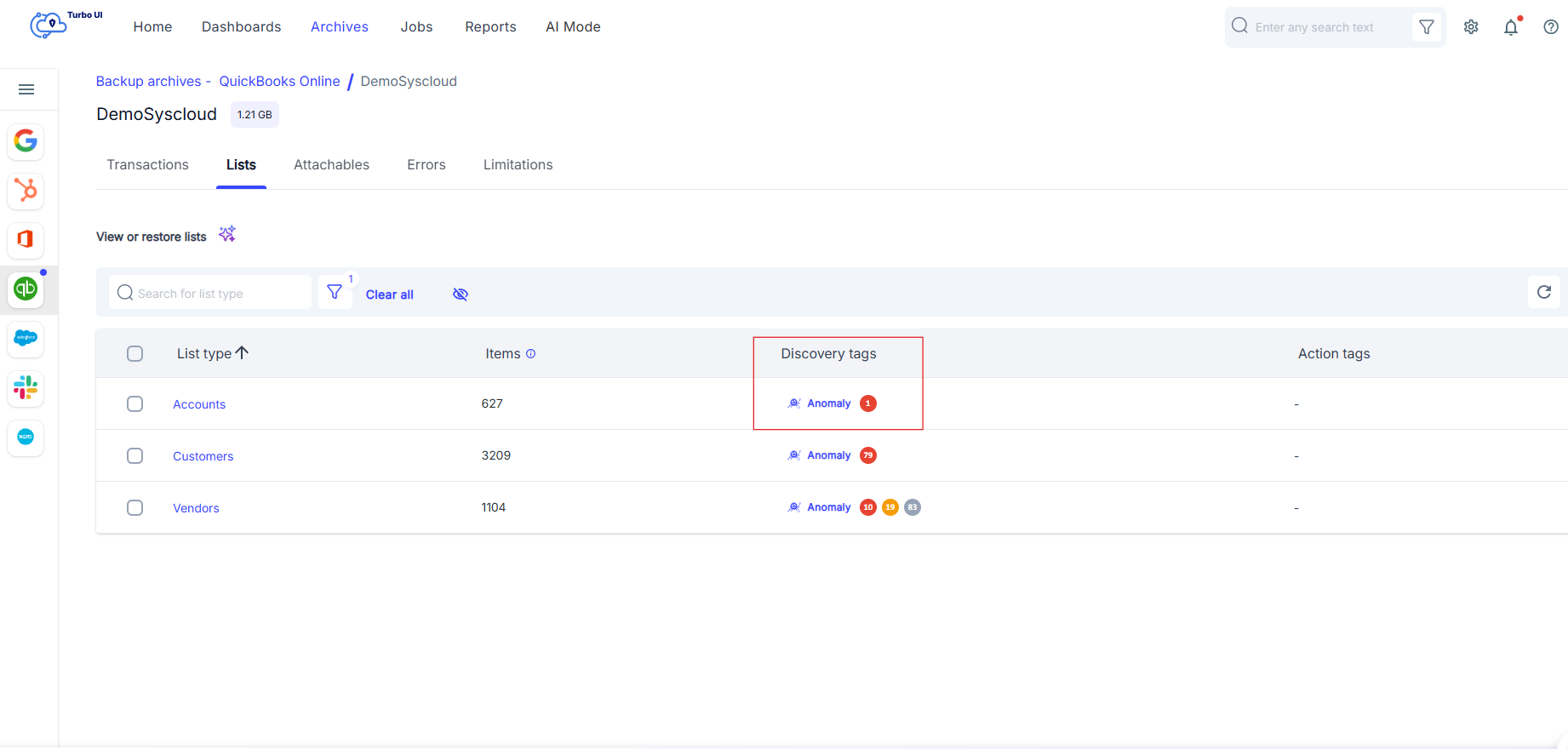Click the red 1 badge in Accounts row
The width and height of the screenshot is (1568, 749).
[x=868, y=403]
